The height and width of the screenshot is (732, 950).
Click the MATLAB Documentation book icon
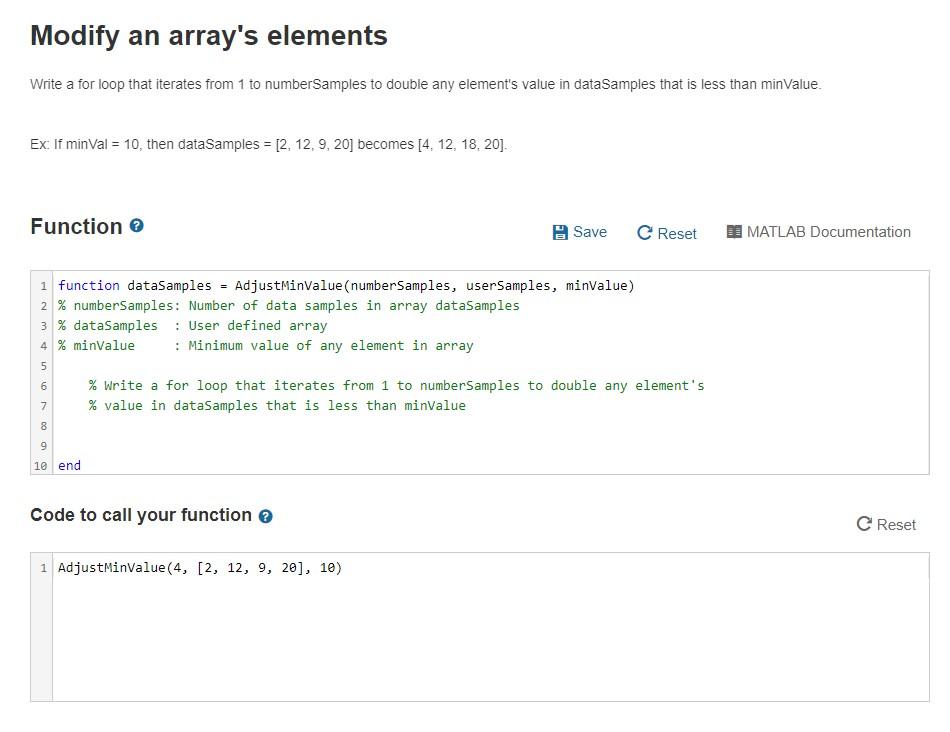click(x=734, y=232)
